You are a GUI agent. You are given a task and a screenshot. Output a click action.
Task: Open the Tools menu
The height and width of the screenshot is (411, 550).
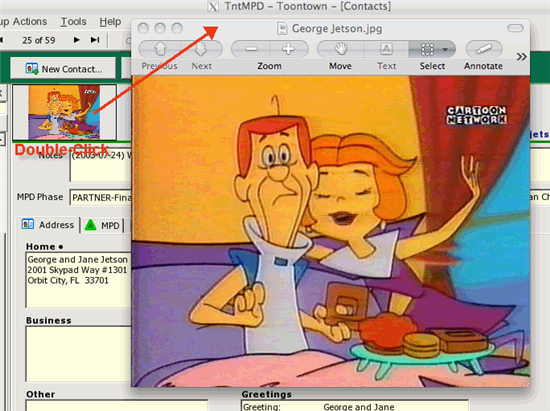pos(73,22)
